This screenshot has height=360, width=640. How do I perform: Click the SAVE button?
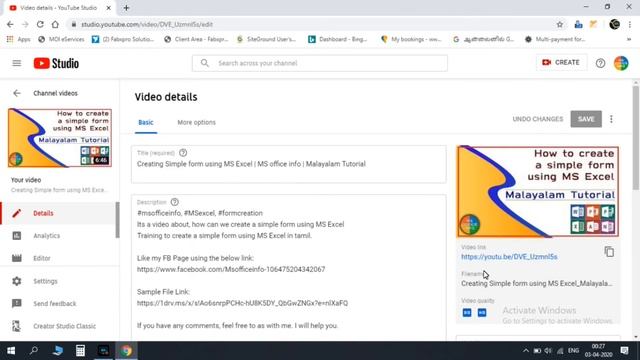586,119
